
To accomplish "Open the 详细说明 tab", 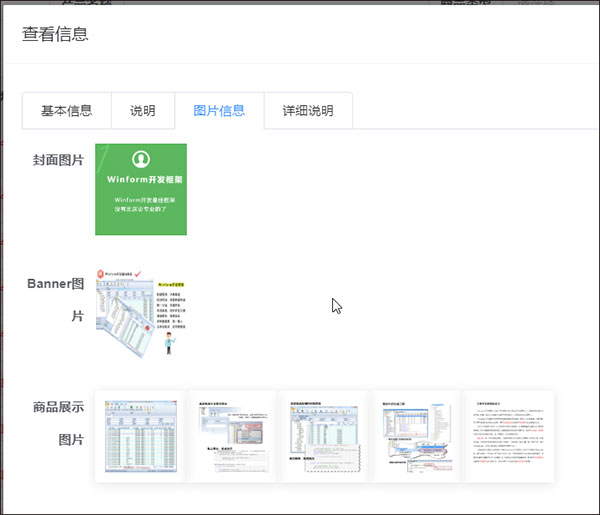I will 308,111.
